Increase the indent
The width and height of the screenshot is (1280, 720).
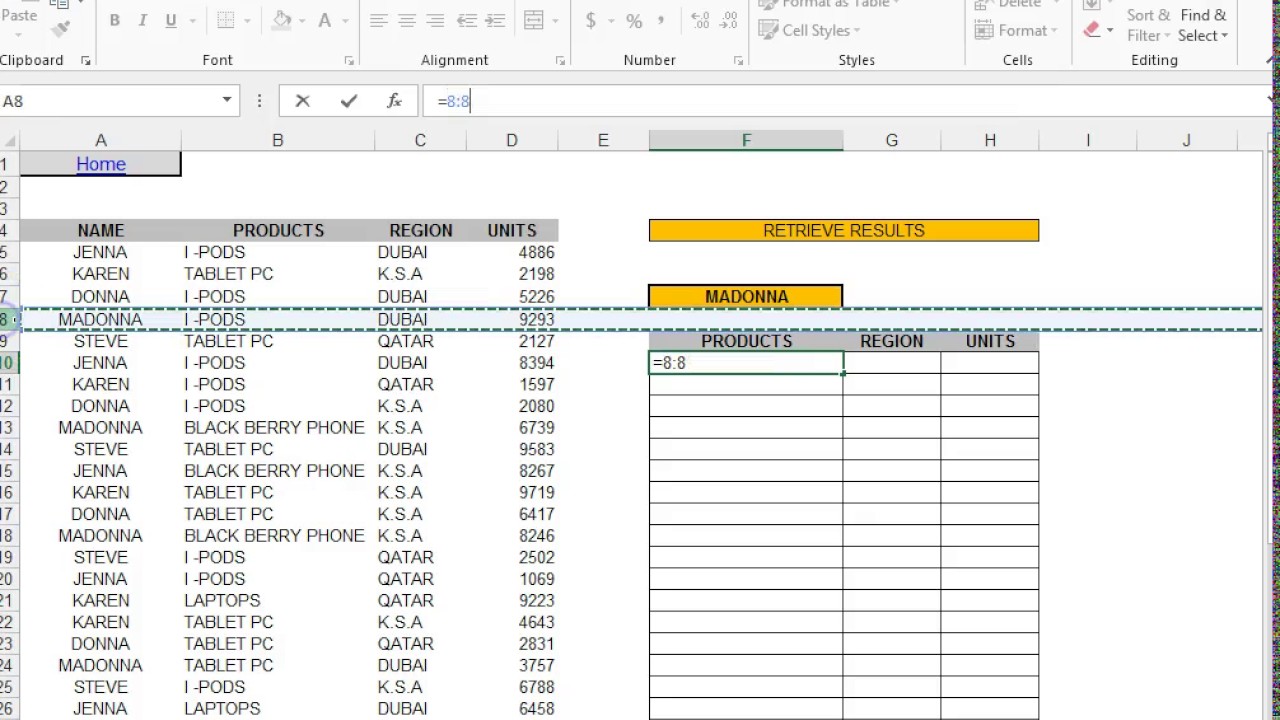[x=495, y=21]
